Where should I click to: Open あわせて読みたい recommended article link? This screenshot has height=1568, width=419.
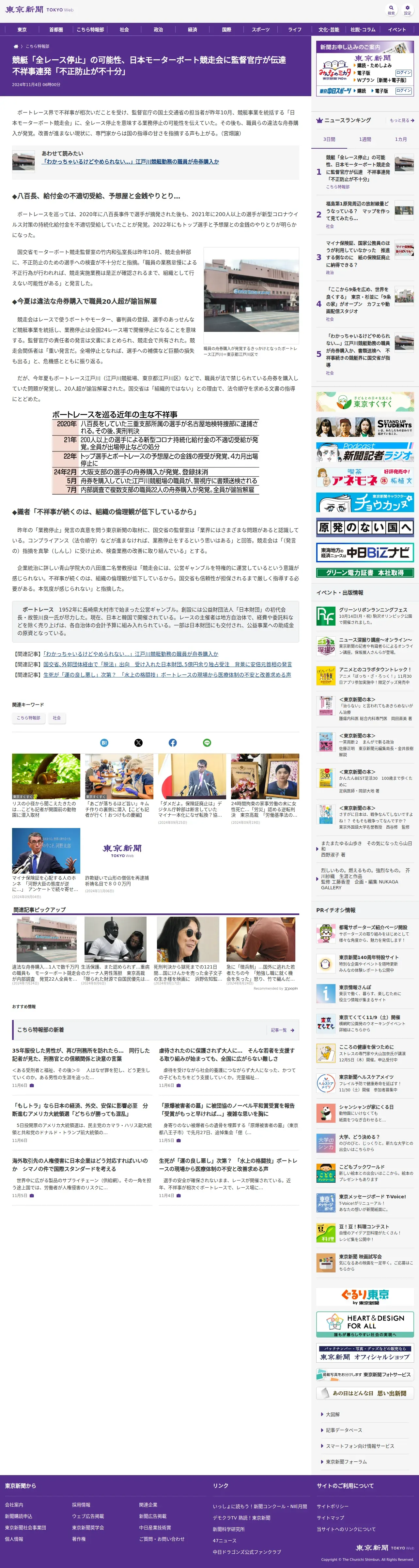[x=130, y=162]
